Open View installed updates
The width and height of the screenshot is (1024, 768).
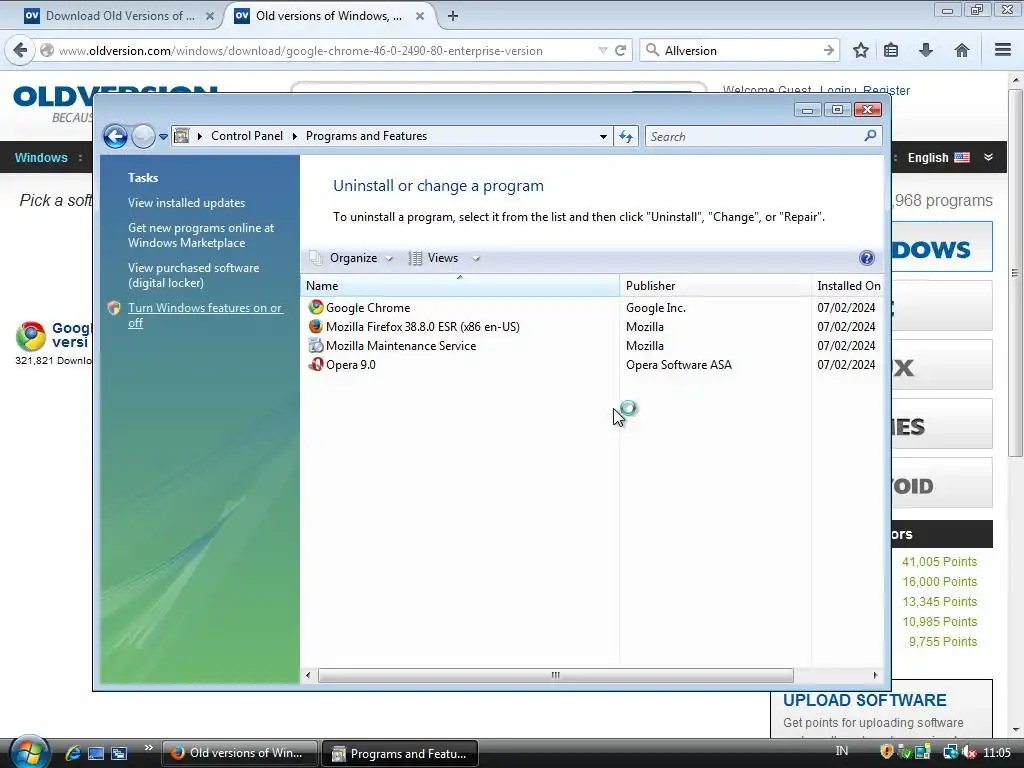click(186, 202)
